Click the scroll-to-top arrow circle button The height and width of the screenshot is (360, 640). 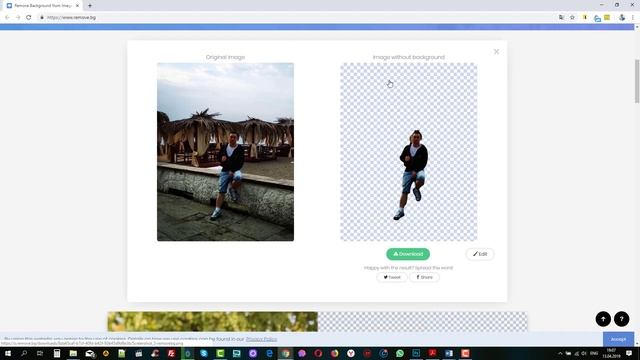[x=603, y=319]
